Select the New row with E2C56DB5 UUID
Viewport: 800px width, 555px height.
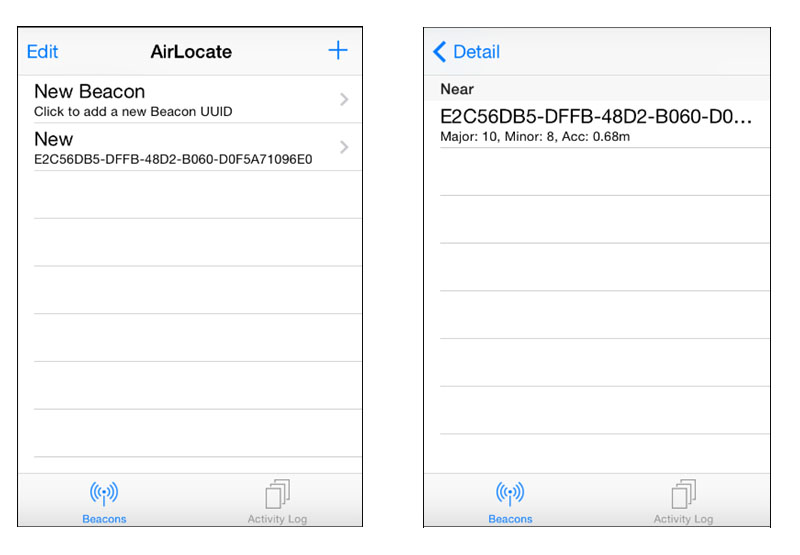tap(190, 147)
